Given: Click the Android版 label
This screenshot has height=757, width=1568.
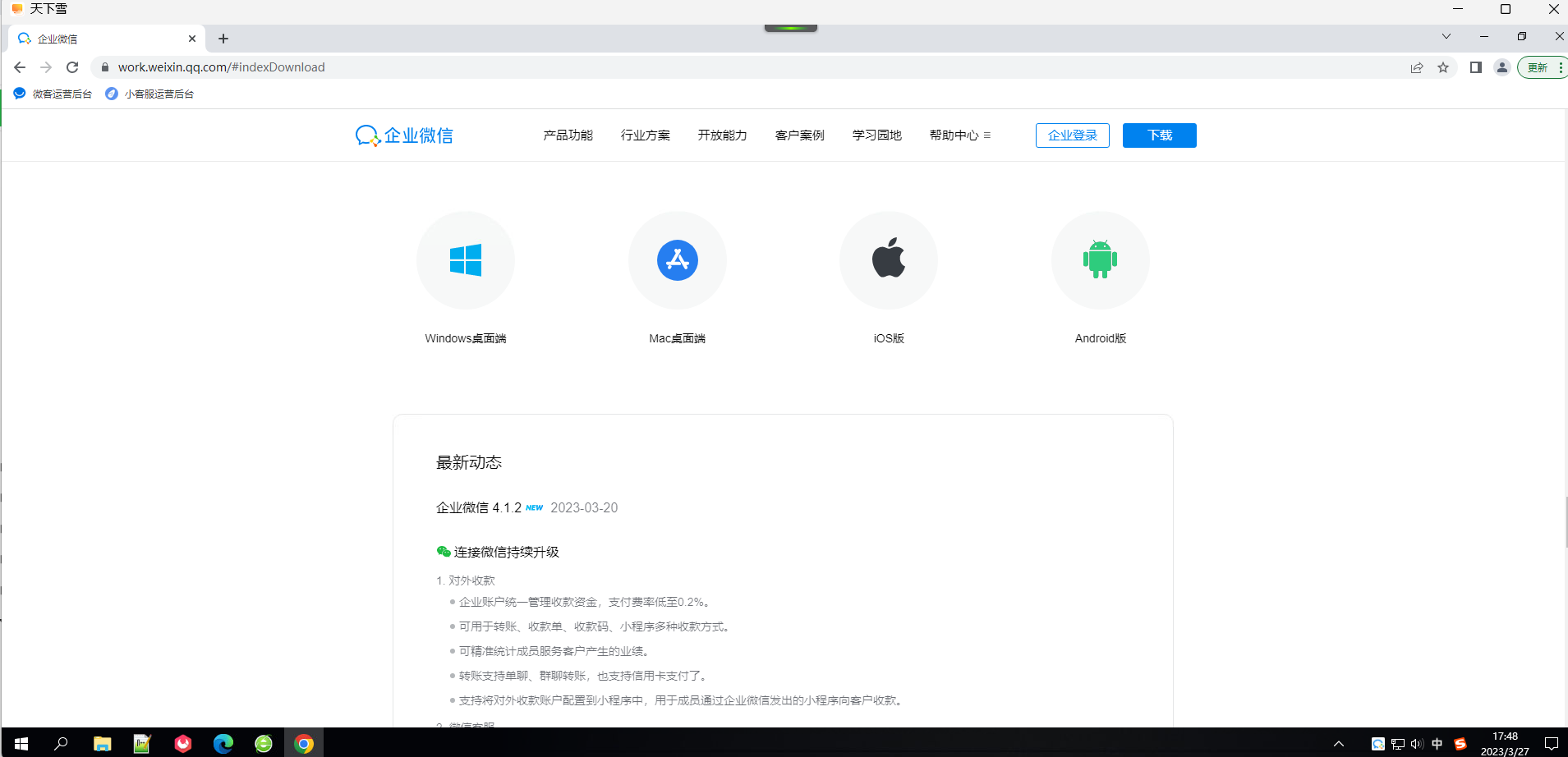Looking at the screenshot, I should (1101, 338).
